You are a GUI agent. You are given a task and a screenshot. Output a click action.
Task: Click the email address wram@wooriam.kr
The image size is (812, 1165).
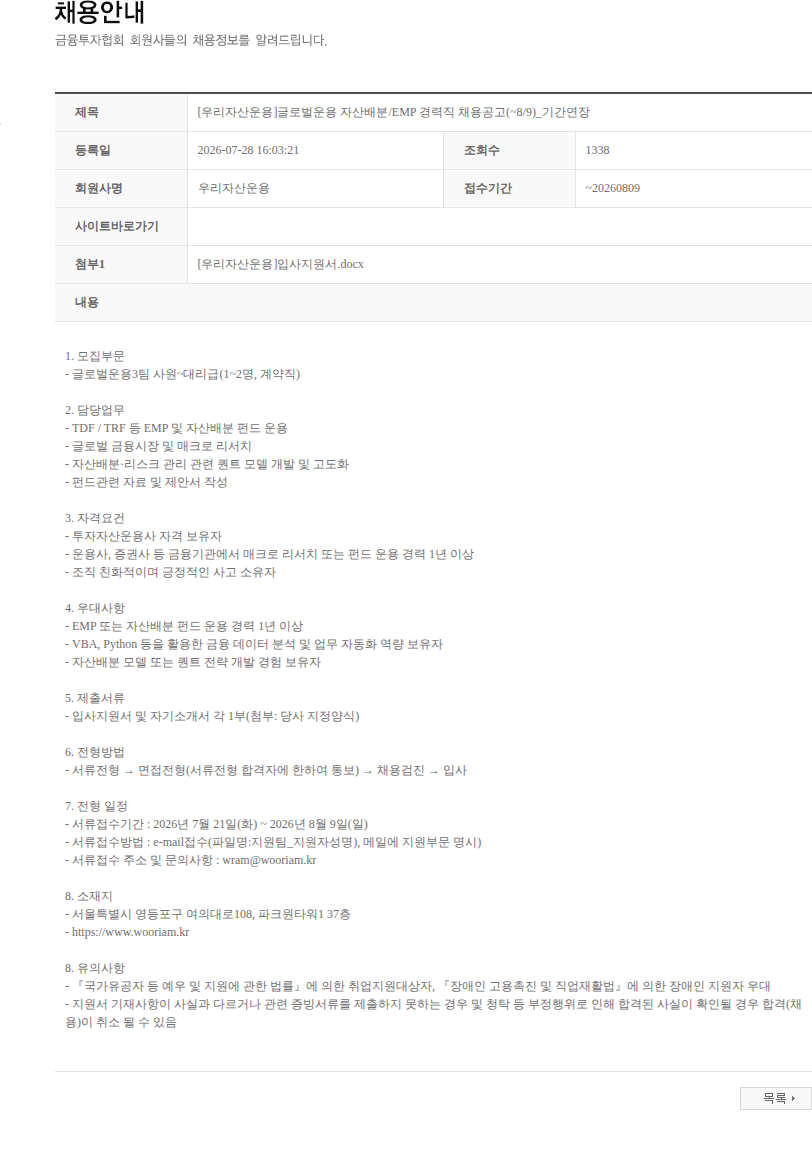pyautogui.click(x=269, y=861)
